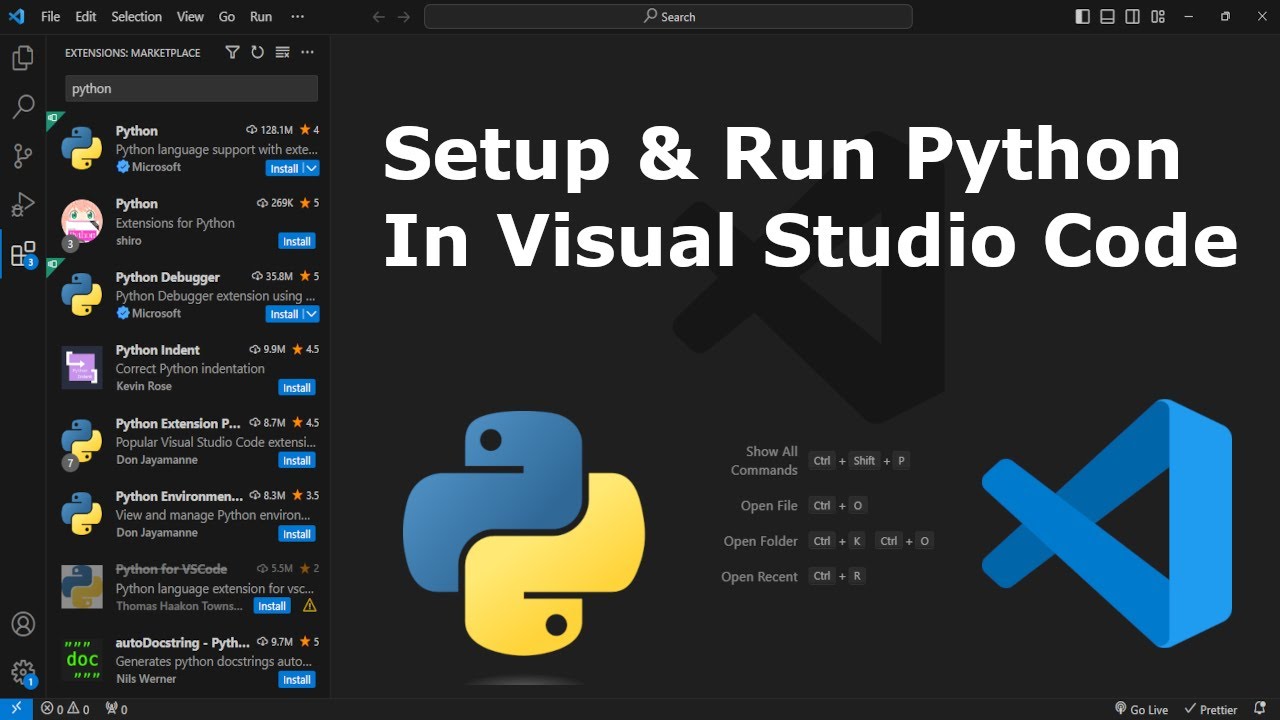Open Views and More Actions ellipsis
This screenshot has height=720, width=1280.
(x=307, y=52)
